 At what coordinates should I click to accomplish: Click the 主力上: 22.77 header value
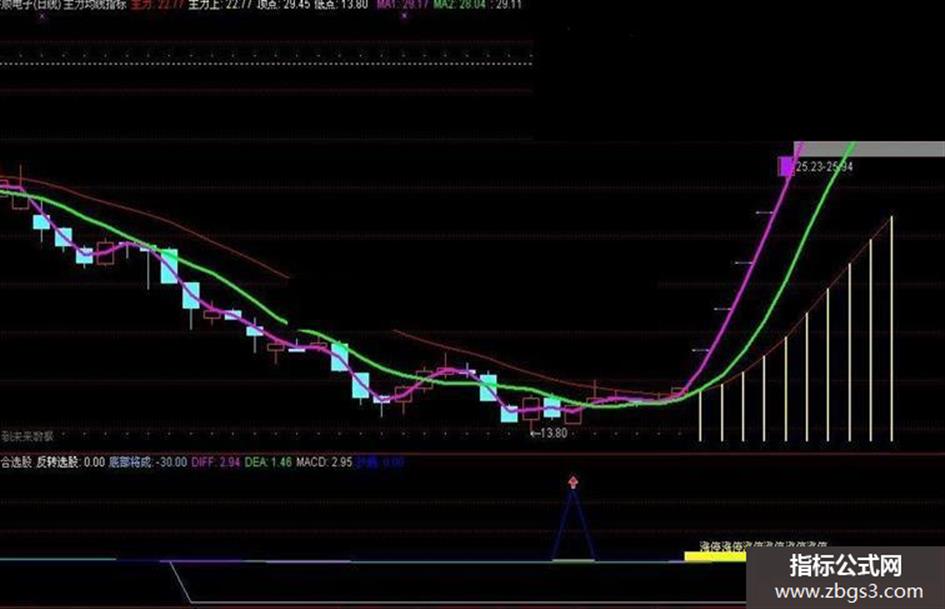pos(219,4)
